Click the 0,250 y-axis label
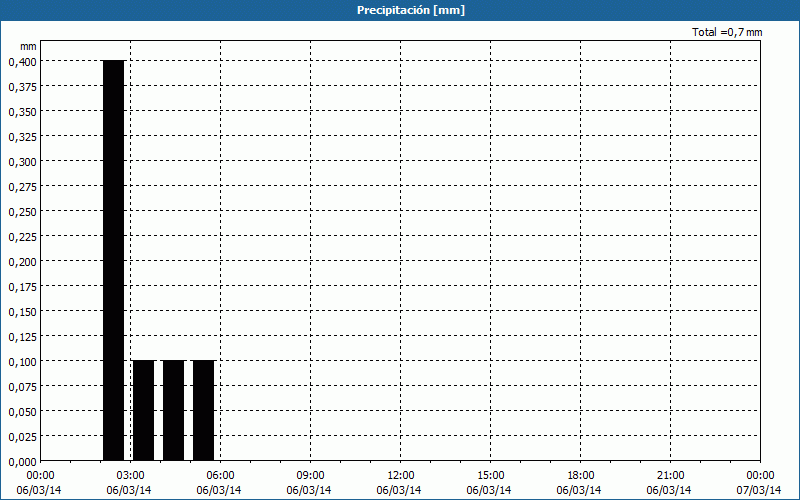The image size is (800, 500). click(x=22, y=212)
